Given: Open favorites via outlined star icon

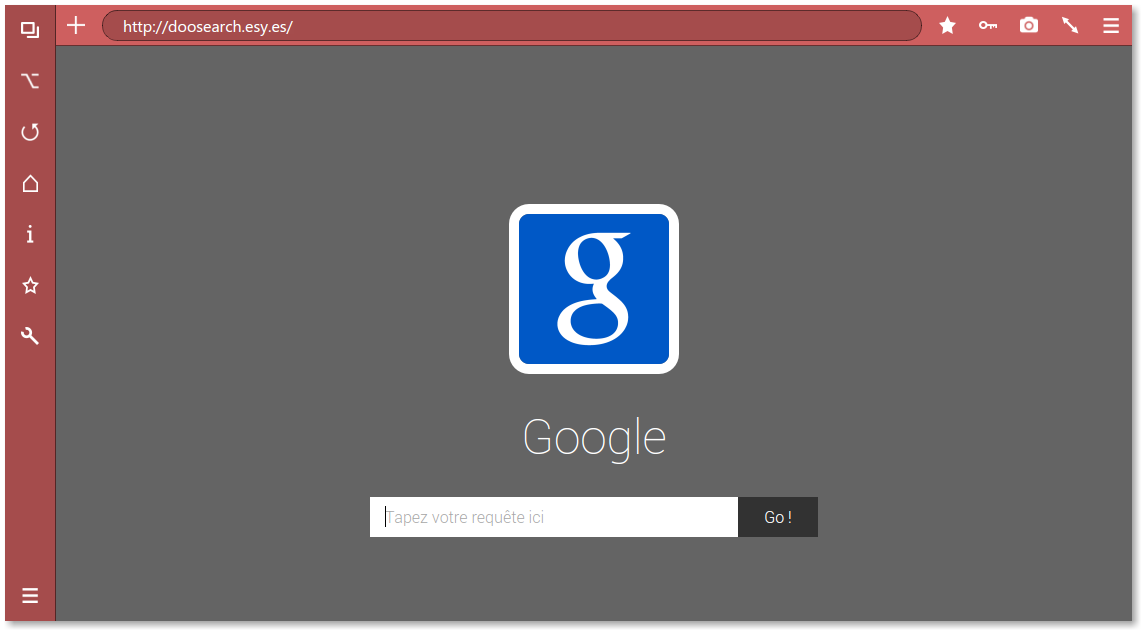Looking at the screenshot, I should coord(30,285).
